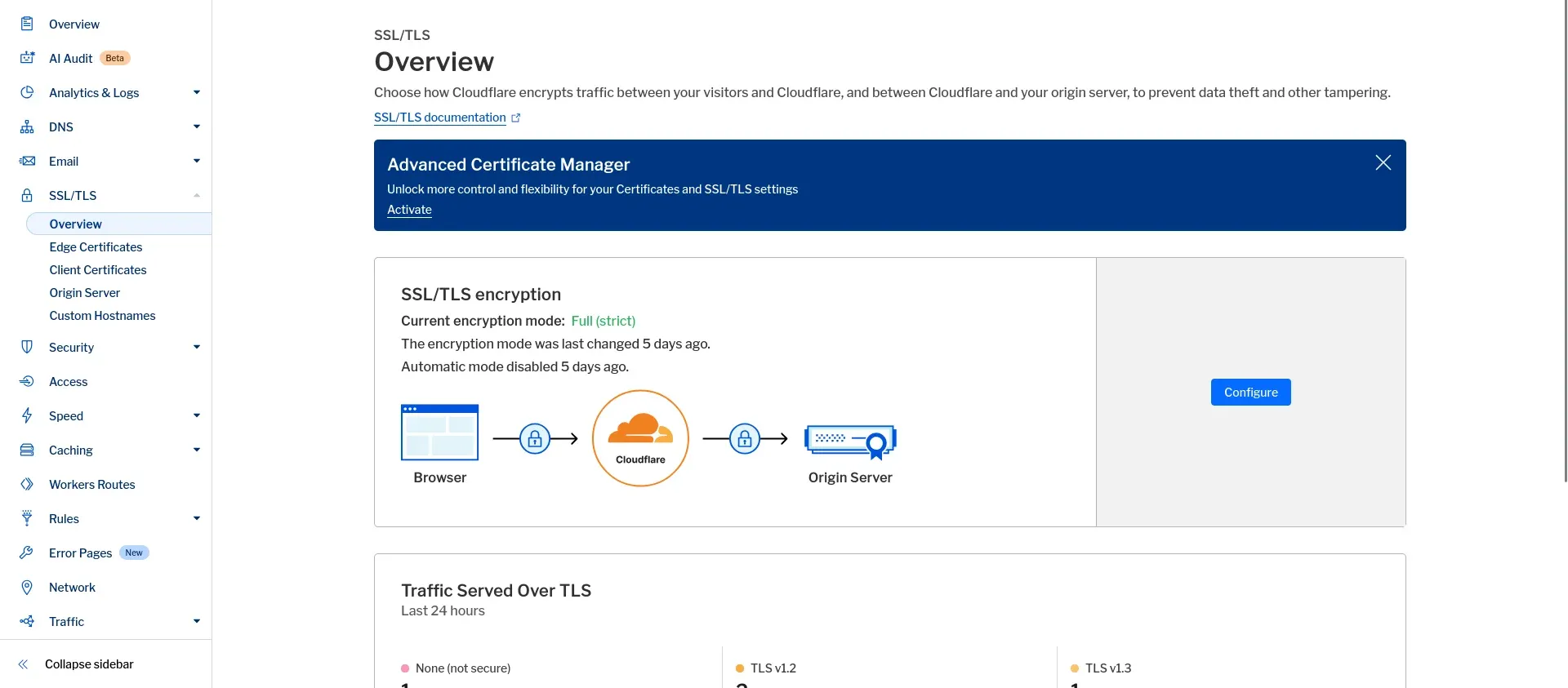The height and width of the screenshot is (688, 1568).
Task: Expand the Speed menu arrow
Action: [197, 415]
